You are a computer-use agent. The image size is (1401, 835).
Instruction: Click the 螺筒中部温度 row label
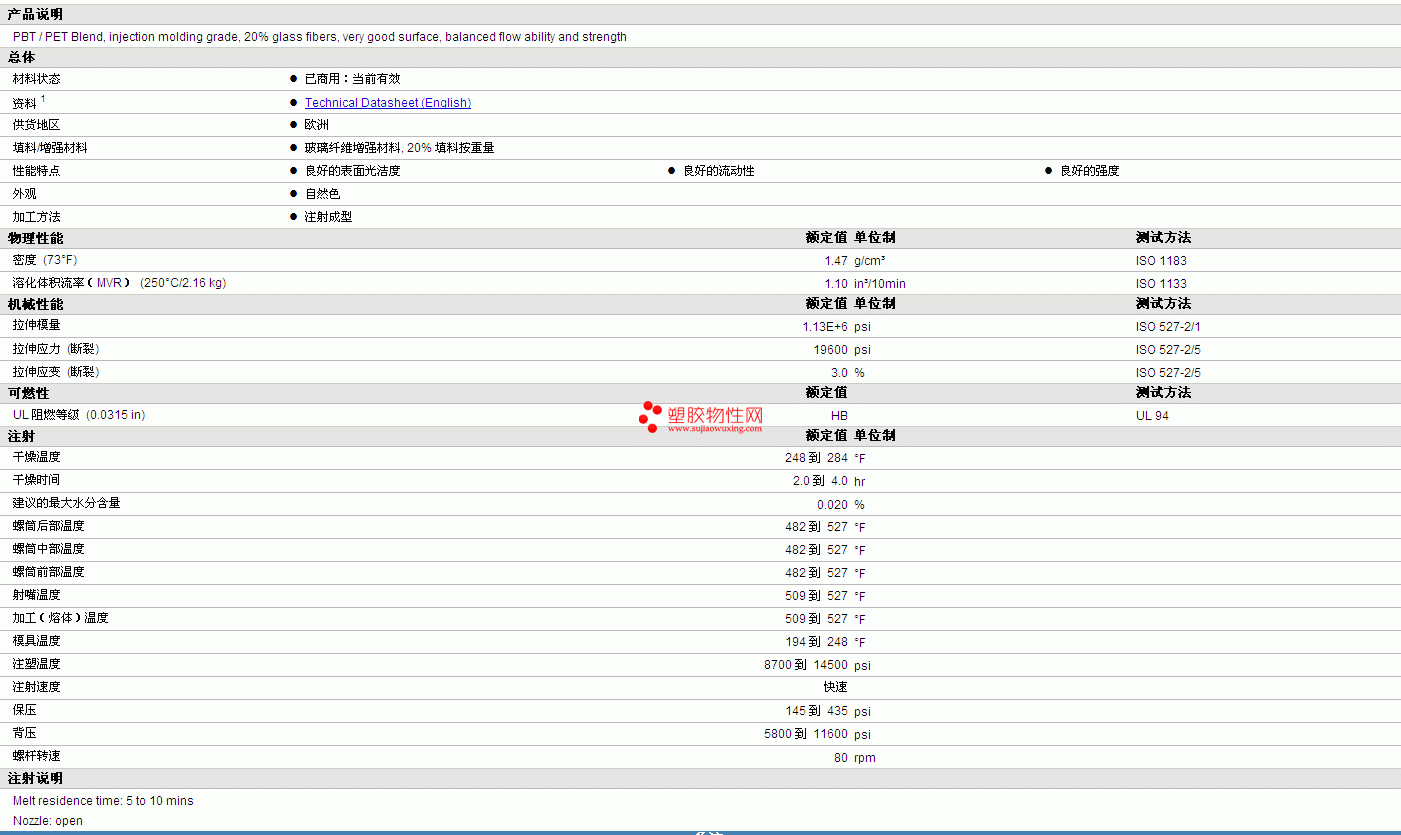click(x=49, y=549)
